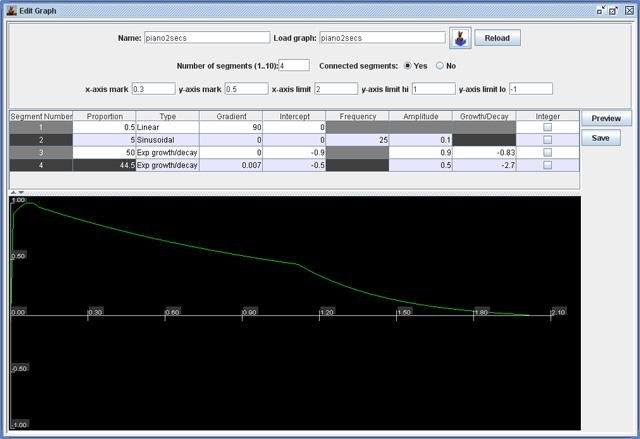Click the Edit Graph window title icon
The width and height of the screenshot is (640, 439).
(11, 11)
